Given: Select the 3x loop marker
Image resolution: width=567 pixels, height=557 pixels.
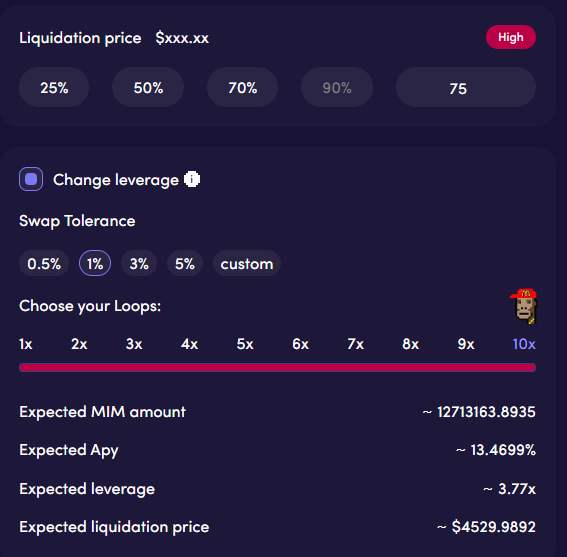Looking at the screenshot, I should pos(134,344).
